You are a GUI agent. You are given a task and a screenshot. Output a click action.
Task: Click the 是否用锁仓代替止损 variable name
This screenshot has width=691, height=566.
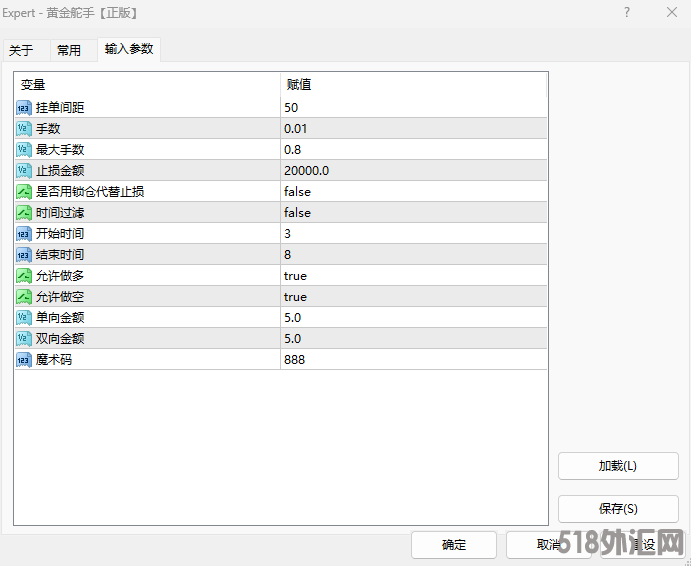[x=90, y=192]
